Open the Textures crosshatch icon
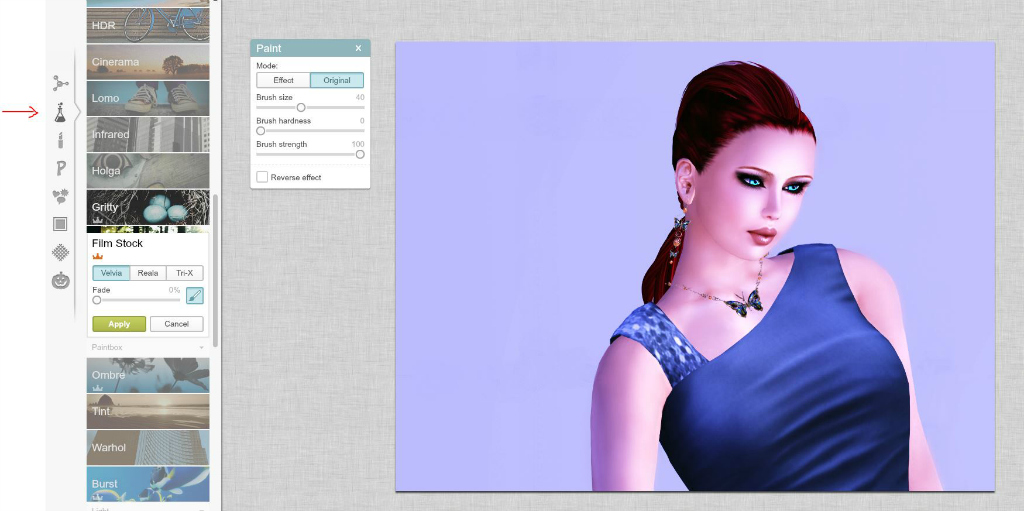 [60, 252]
